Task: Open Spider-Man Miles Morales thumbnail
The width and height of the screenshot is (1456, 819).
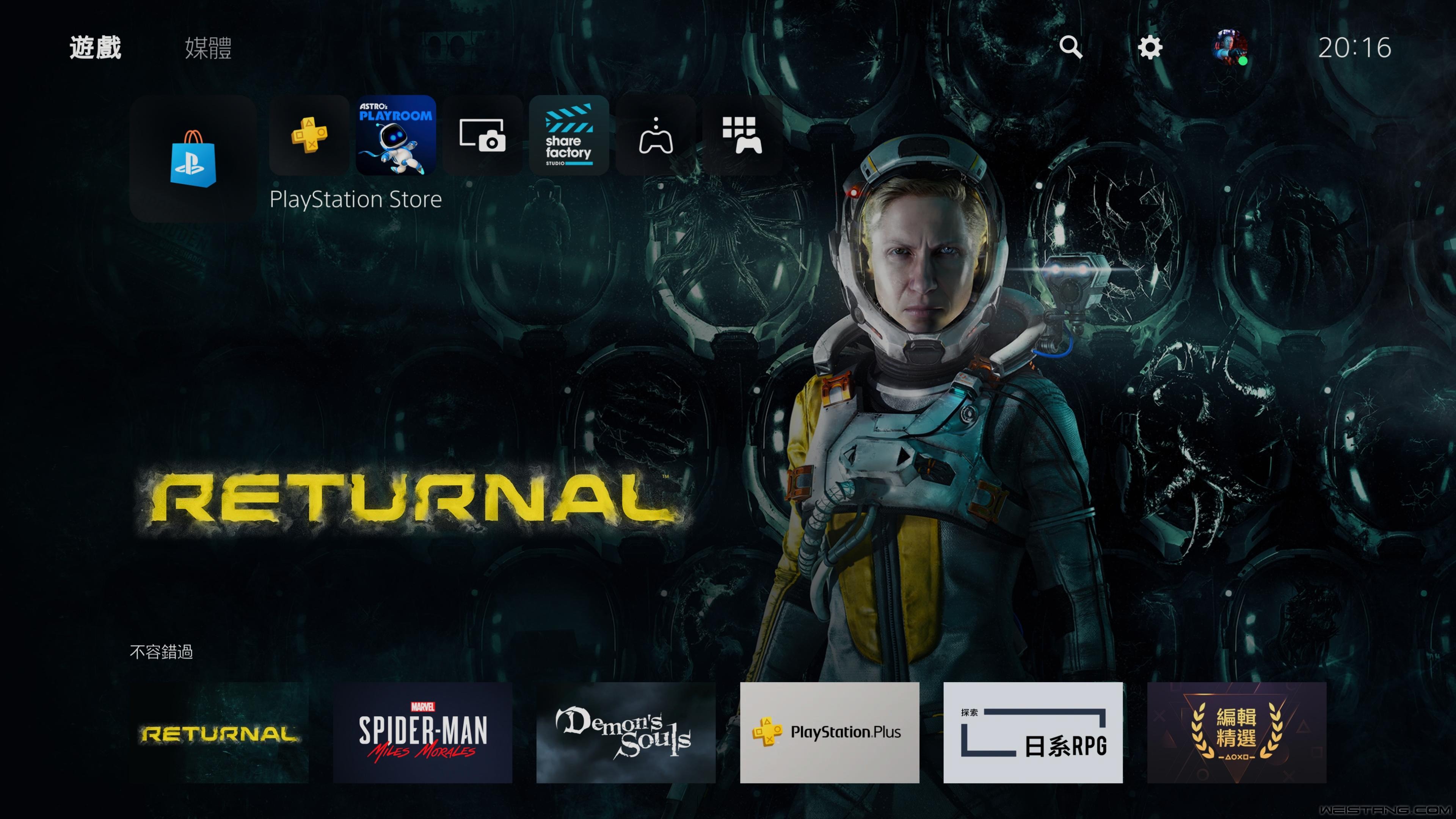Action: click(423, 733)
